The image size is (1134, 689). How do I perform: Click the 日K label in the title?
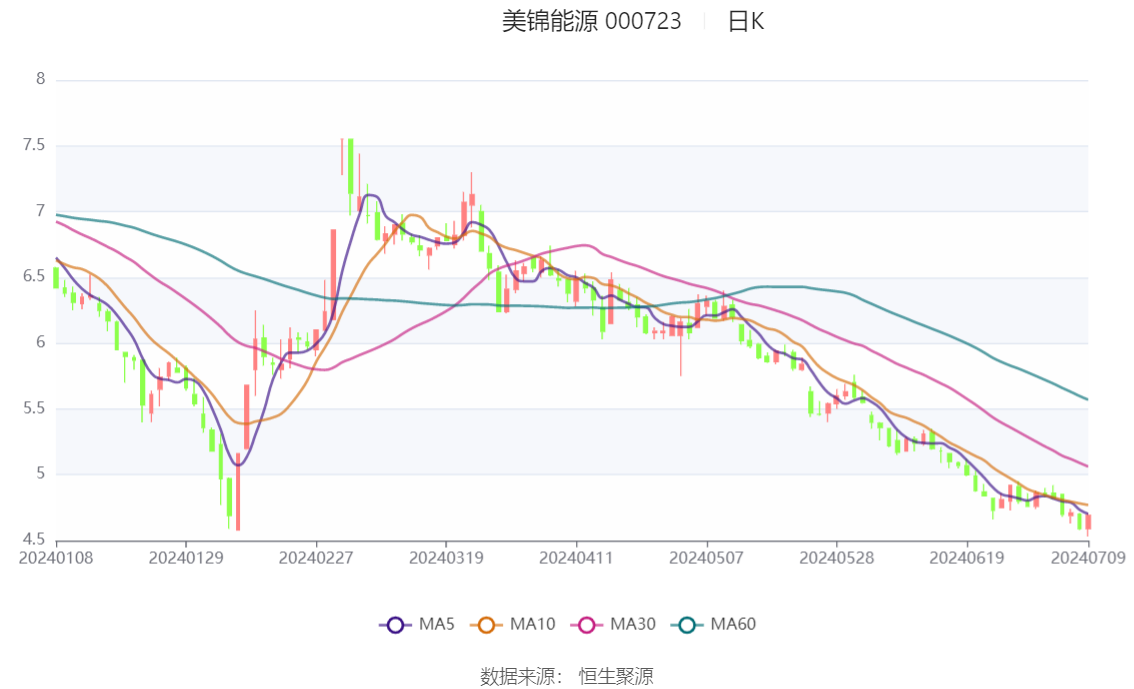[746, 22]
